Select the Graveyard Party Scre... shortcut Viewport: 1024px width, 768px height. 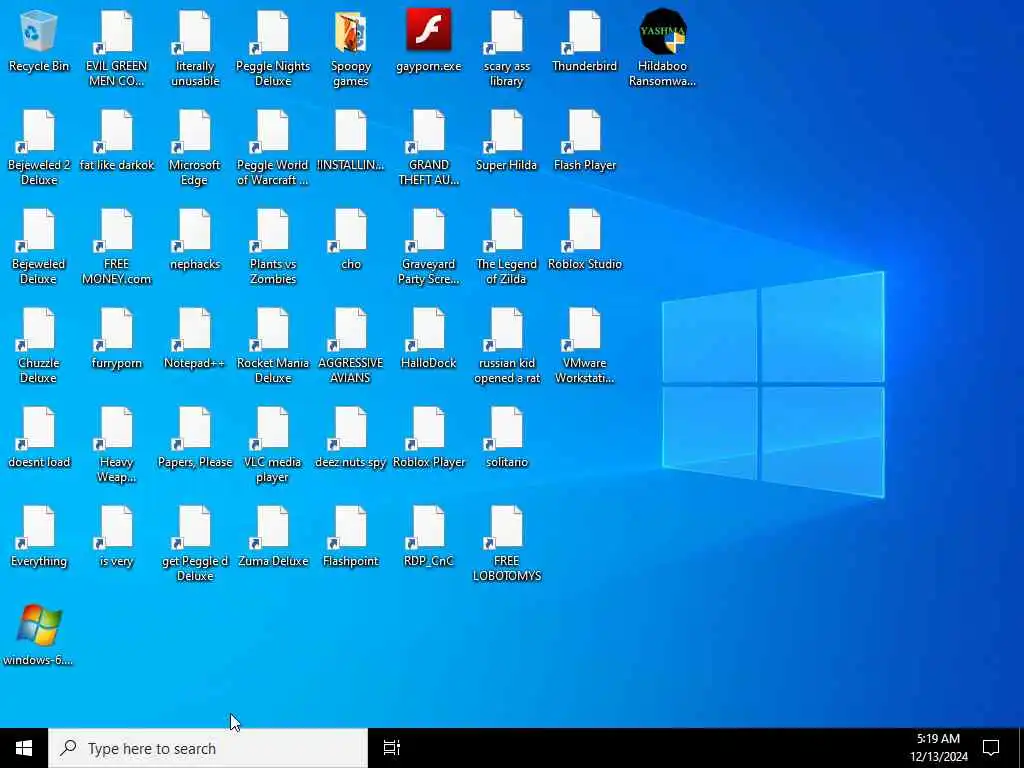(x=428, y=247)
